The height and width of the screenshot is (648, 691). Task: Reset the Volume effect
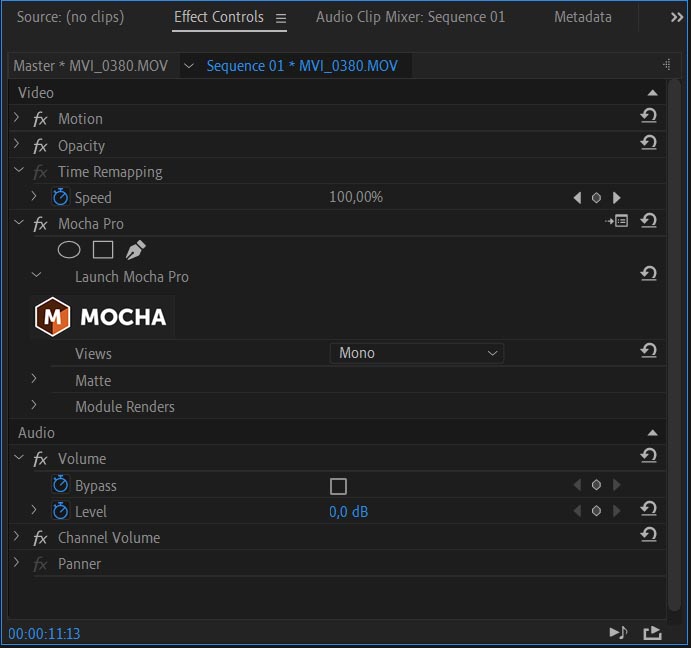pyautogui.click(x=649, y=455)
